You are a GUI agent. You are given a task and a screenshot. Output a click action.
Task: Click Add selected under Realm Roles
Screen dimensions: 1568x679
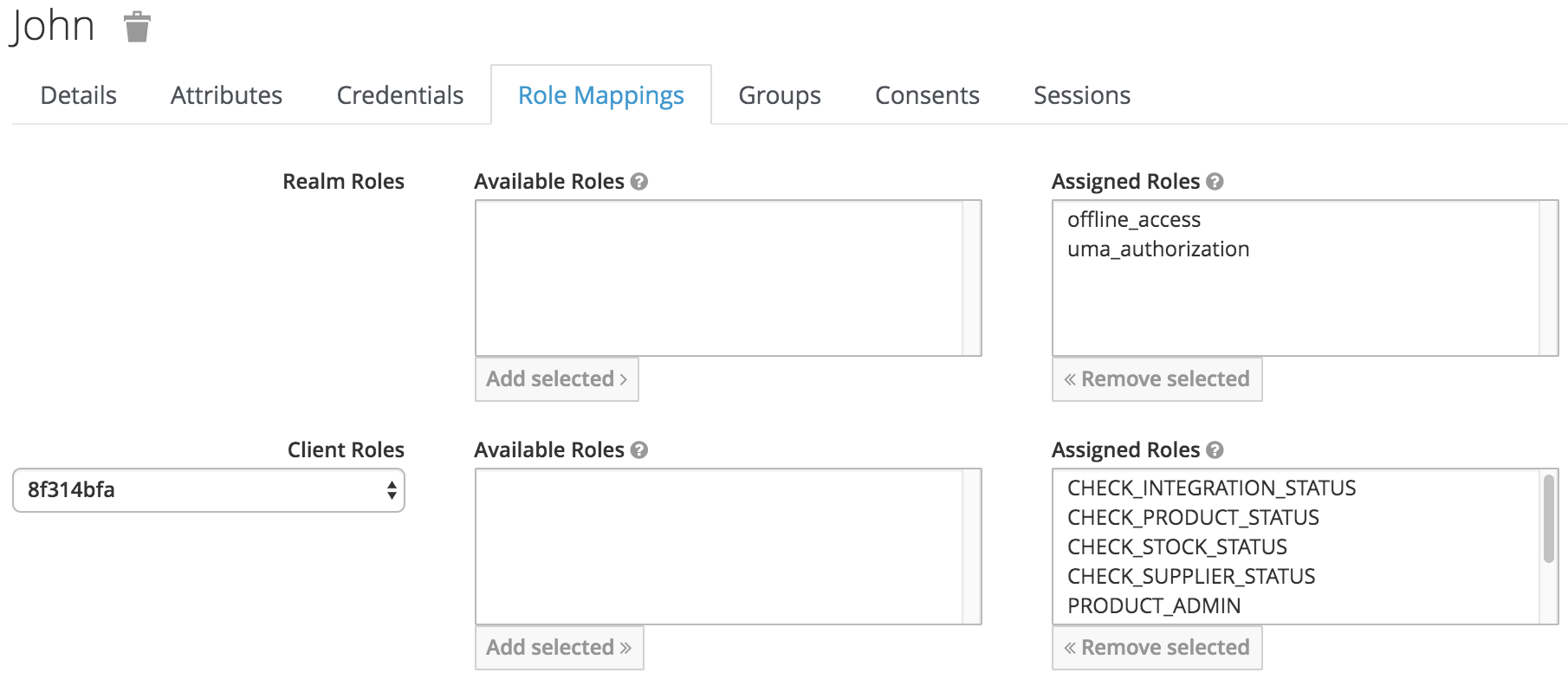(556, 379)
